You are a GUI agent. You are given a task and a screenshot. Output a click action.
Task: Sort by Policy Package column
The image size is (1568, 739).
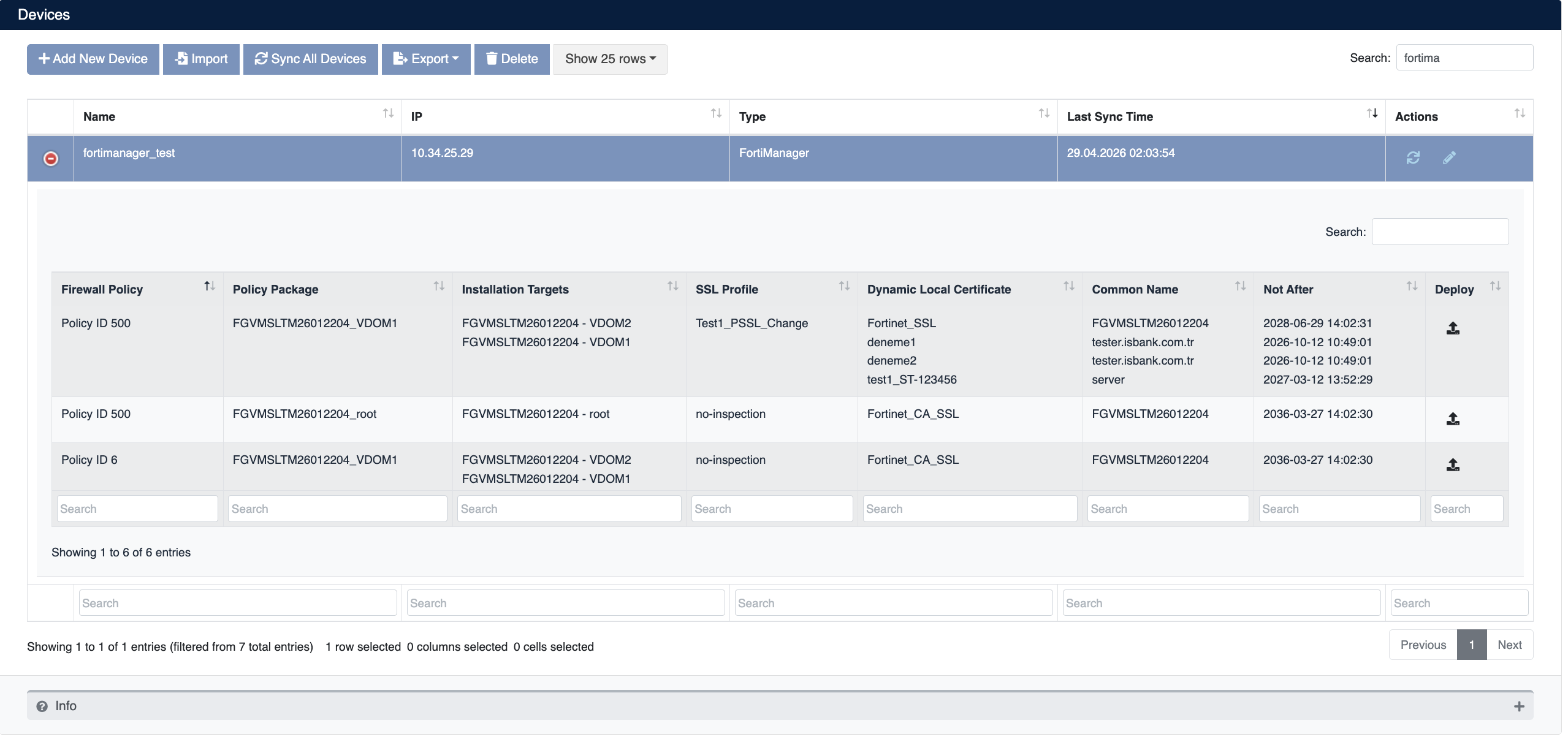(439, 286)
